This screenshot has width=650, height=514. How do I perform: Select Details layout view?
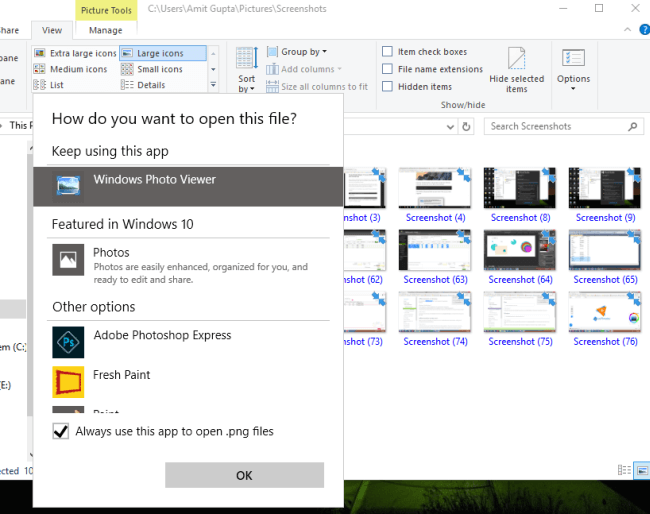pos(143,85)
